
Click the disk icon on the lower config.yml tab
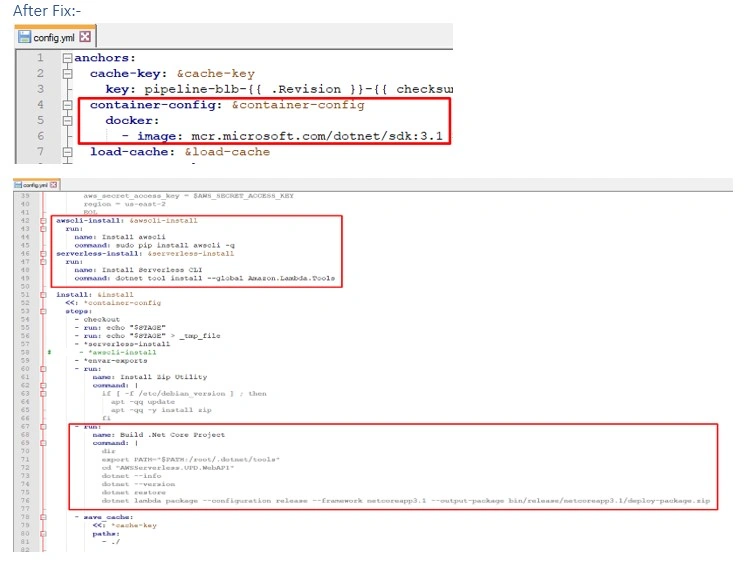(18, 184)
